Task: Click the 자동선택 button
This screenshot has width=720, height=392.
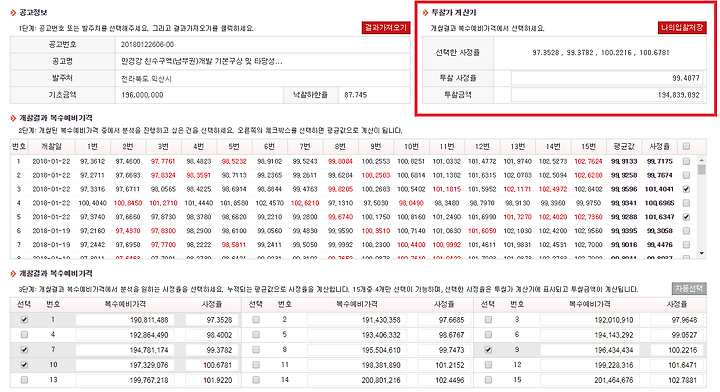Action: tap(689, 288)
